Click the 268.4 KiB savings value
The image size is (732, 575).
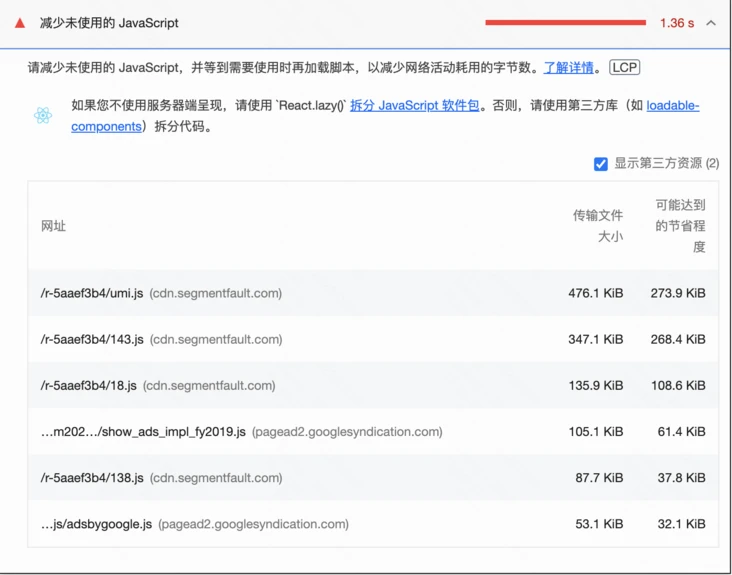[x=678, y=339]
